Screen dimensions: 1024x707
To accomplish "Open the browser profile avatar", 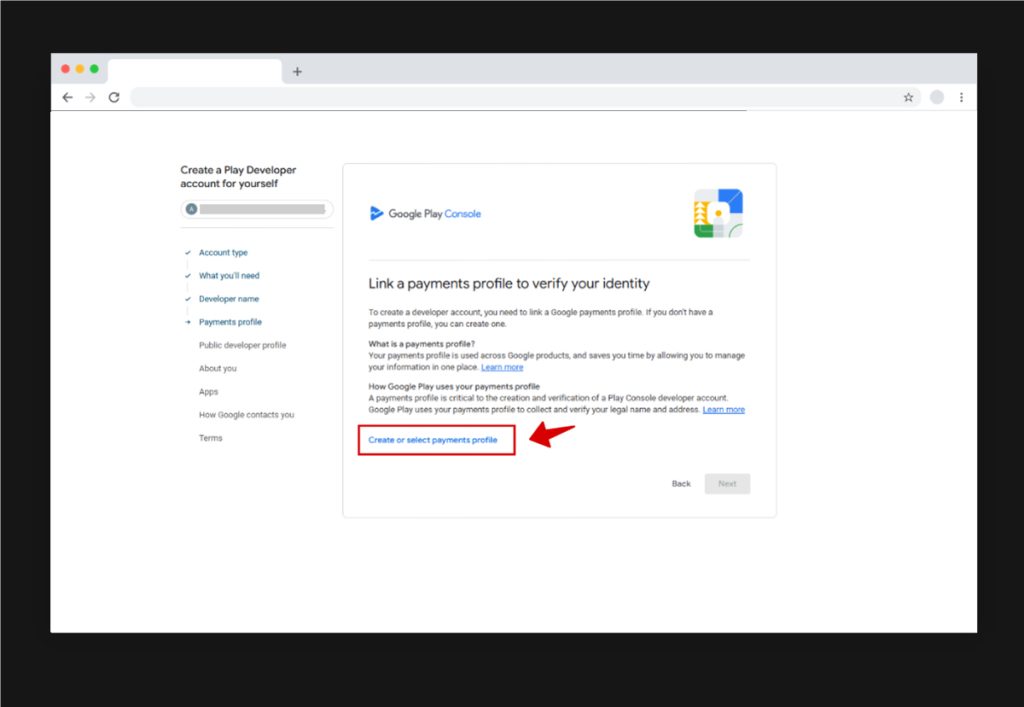I will (x=936, y=97).
